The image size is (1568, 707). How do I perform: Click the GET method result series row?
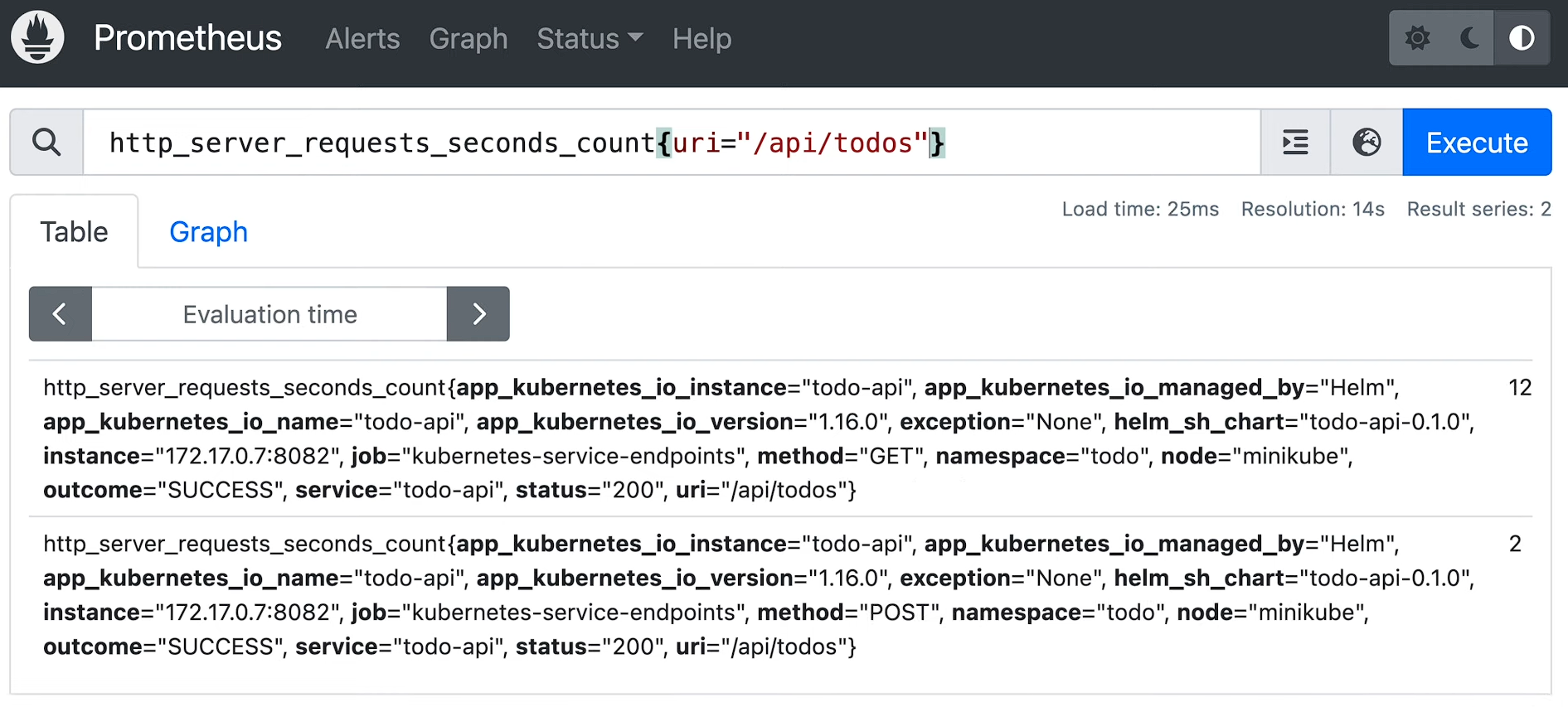pos(780,438)
